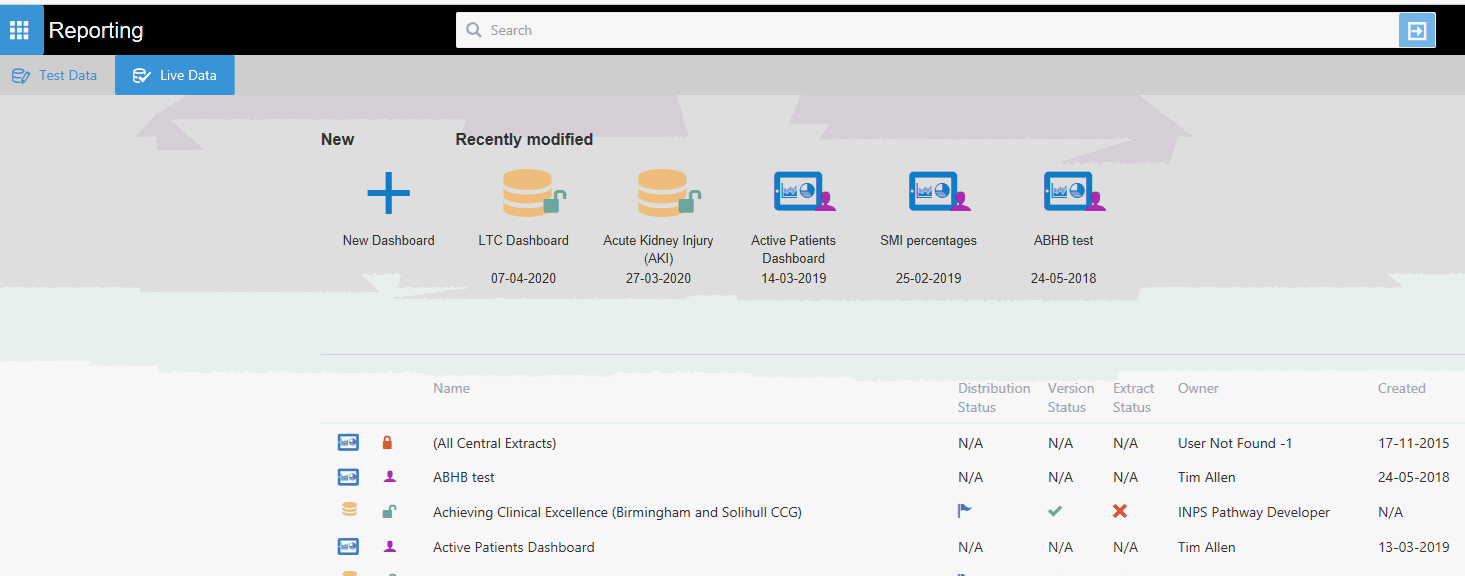Click the search submit arrow button

pyautogui.click(x=1416, y=30)
